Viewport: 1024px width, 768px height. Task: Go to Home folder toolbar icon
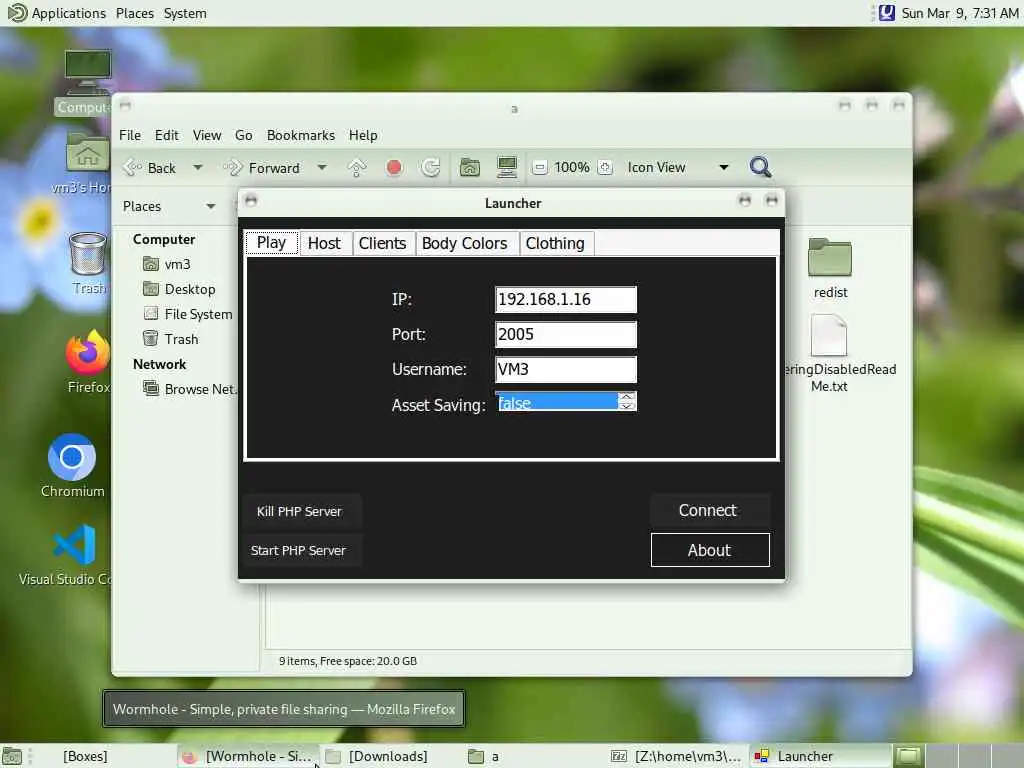470,167
